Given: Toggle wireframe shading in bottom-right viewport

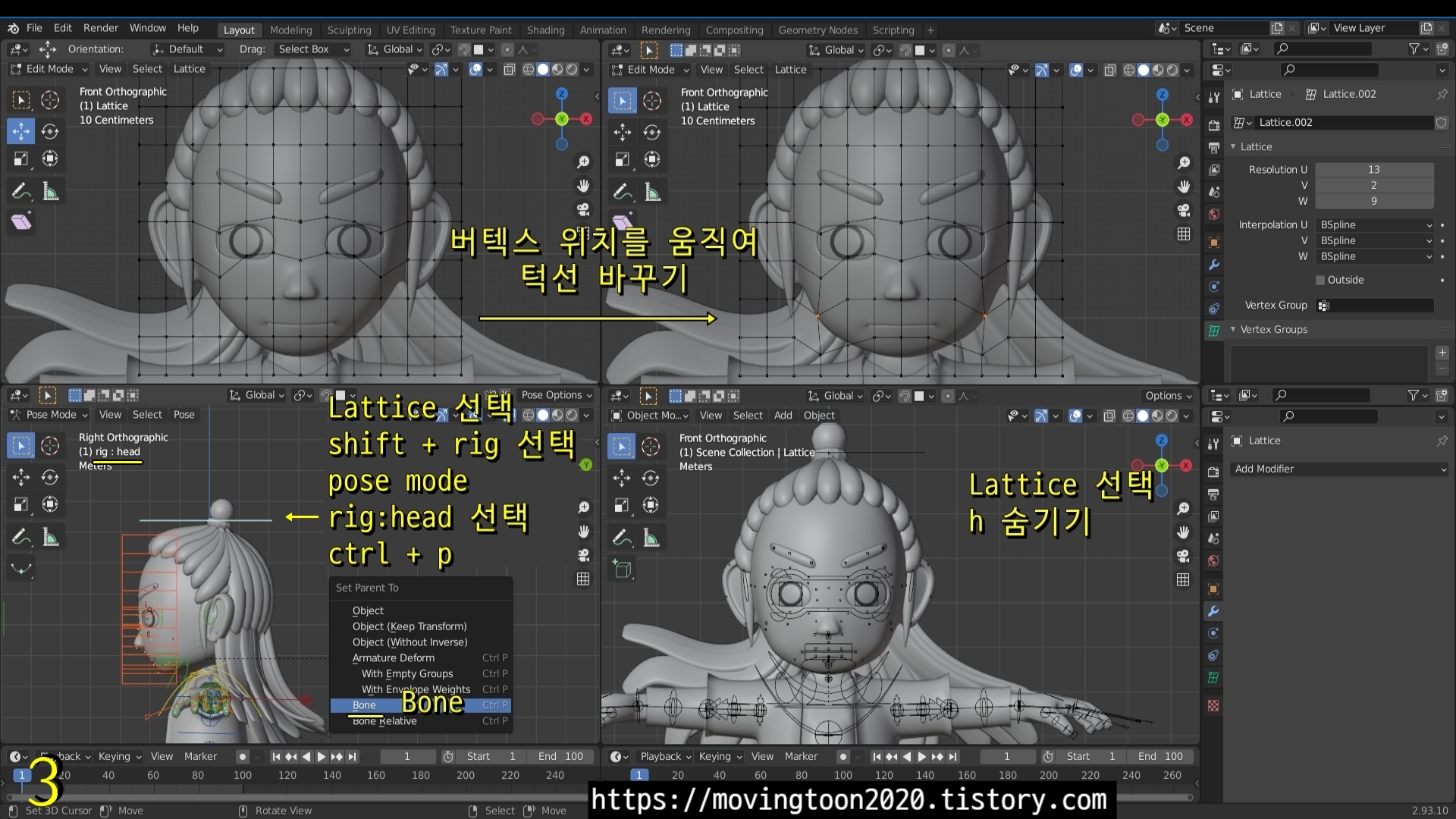Looking at the screenshot, I should [1128, 416].
